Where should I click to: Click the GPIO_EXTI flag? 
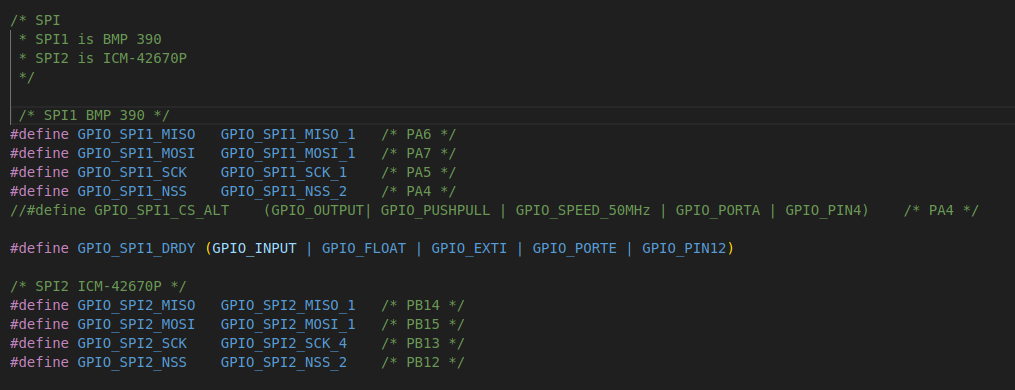click(469, 248)
